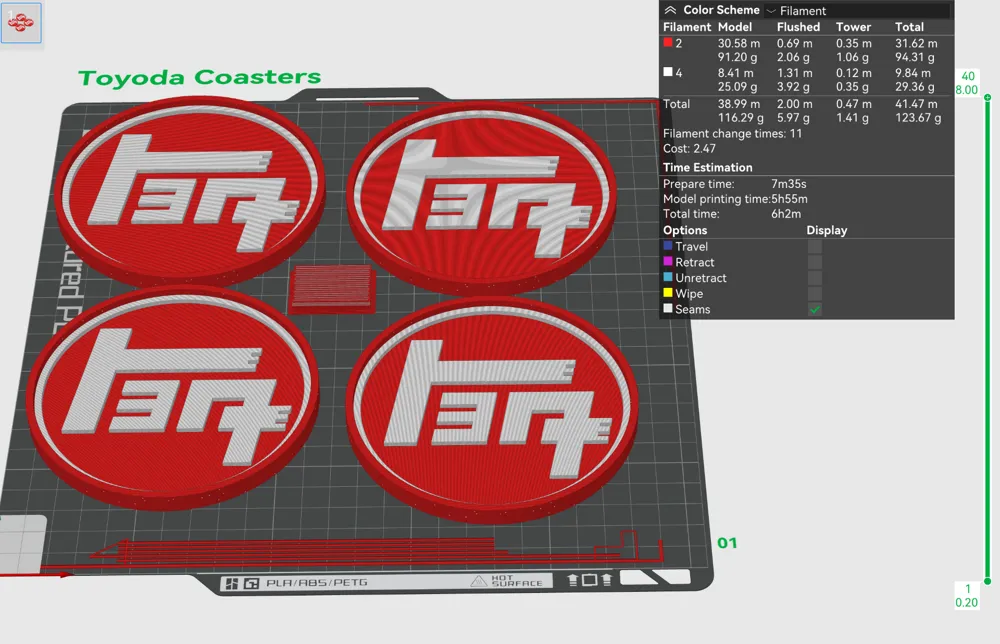Toggle the Retract display checkbox
1000x644 pixels.
coord(814,262)
